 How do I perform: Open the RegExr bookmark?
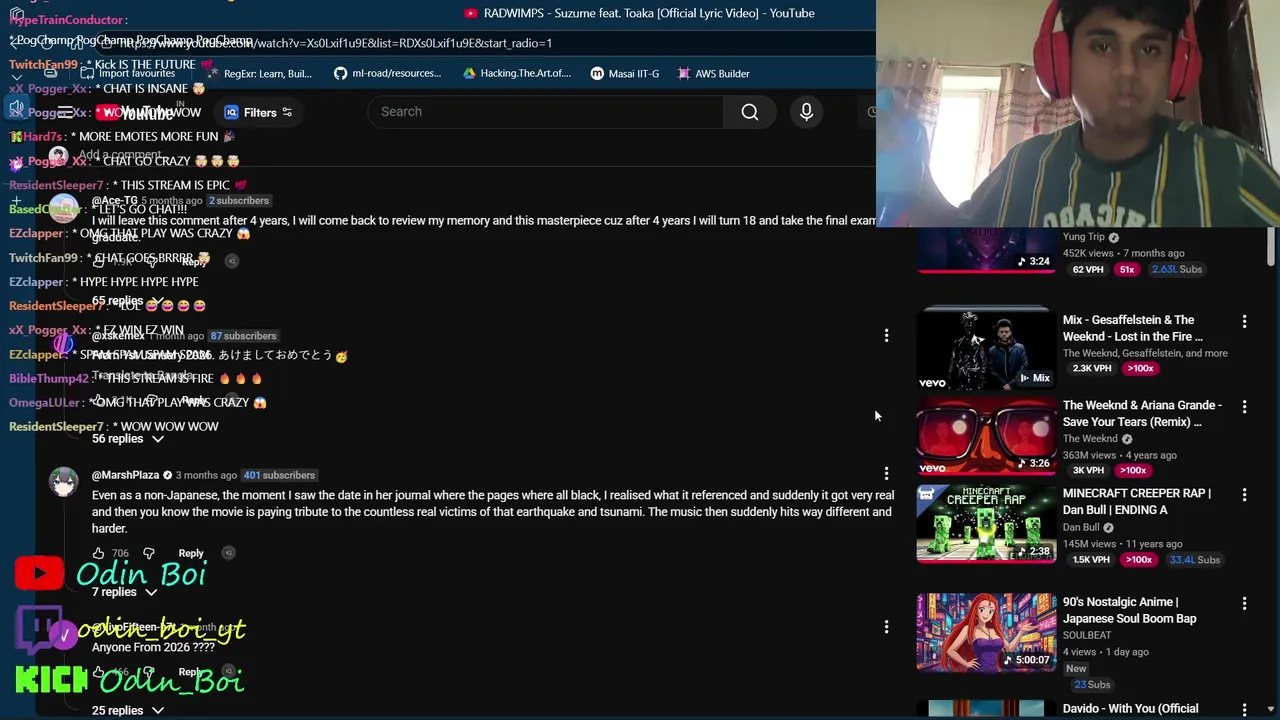258,73
